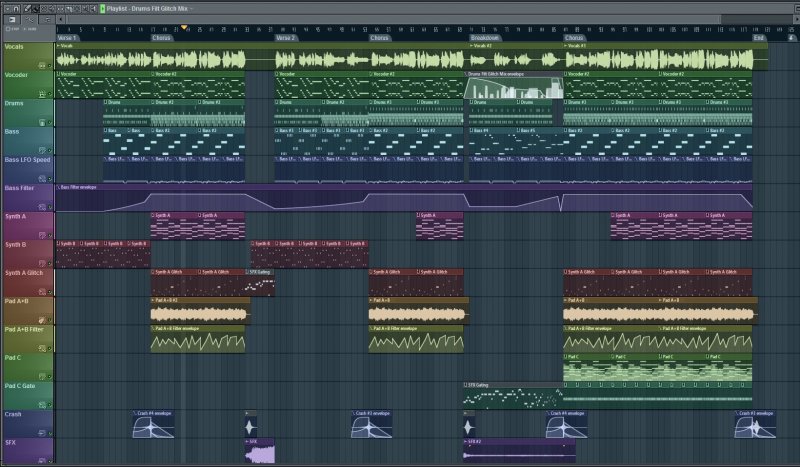
Task: Jump to the Breakdown timeline marker
Action: 486,38
